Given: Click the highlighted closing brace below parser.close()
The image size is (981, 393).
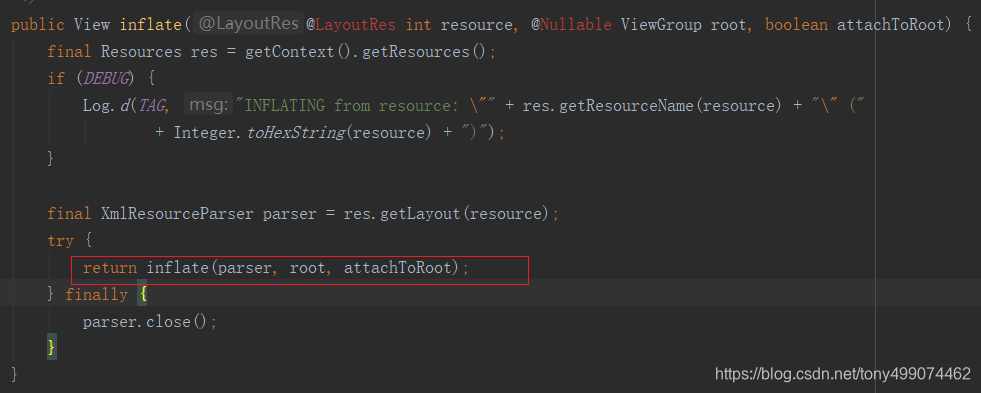Looking at the screenshot, I should point(52,347).
